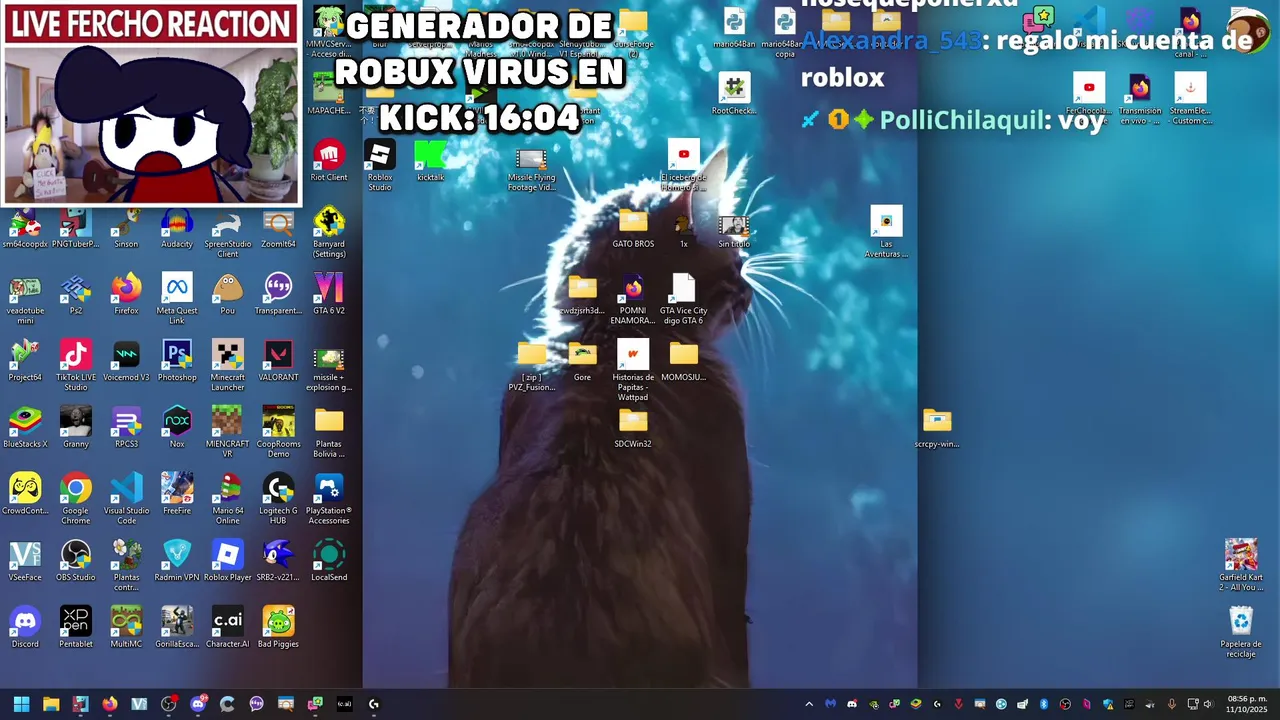Launch Photoshop from the desktop

[177, 362]
